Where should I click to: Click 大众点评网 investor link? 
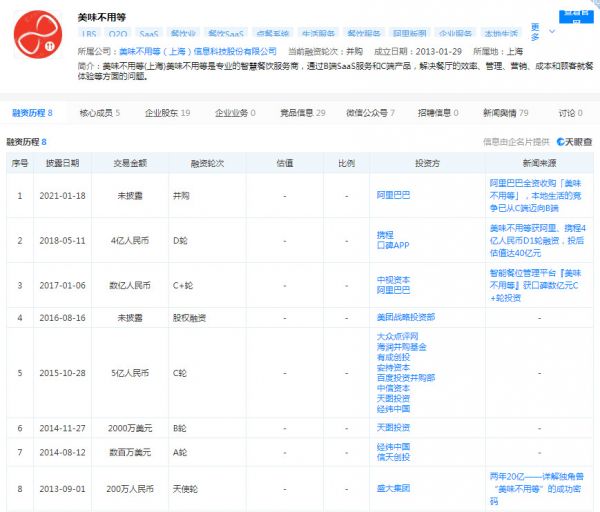(397, 337)
